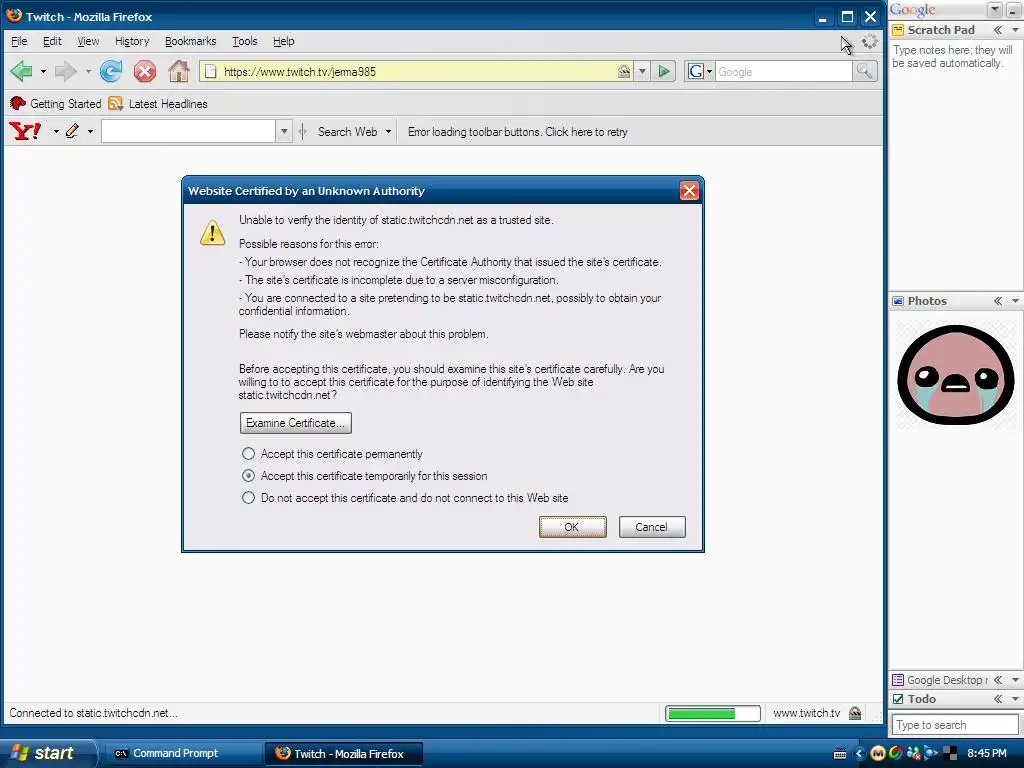Select Accept this certificate permanently
1024x768 pixels.
point(248,453)
